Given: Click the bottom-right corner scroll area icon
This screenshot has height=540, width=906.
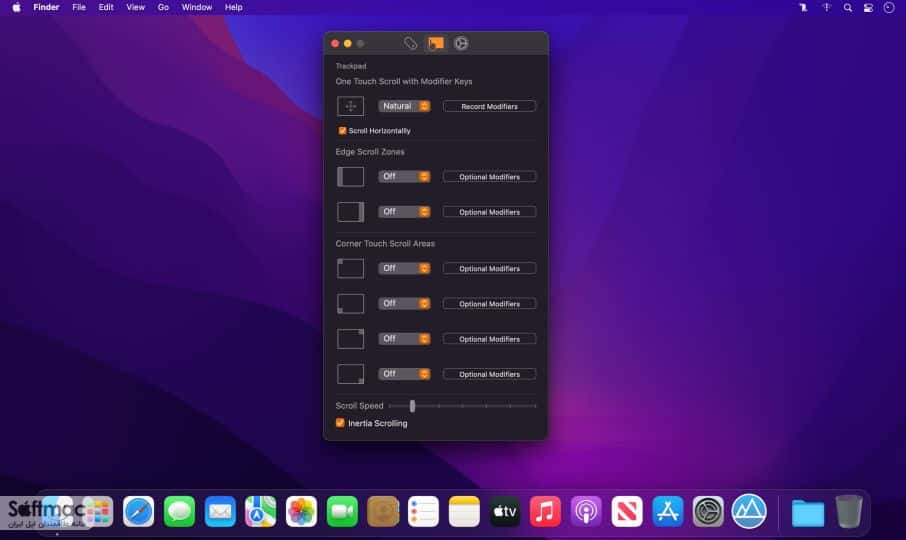Looking at the screenshot, I should (x=351, y=374).
